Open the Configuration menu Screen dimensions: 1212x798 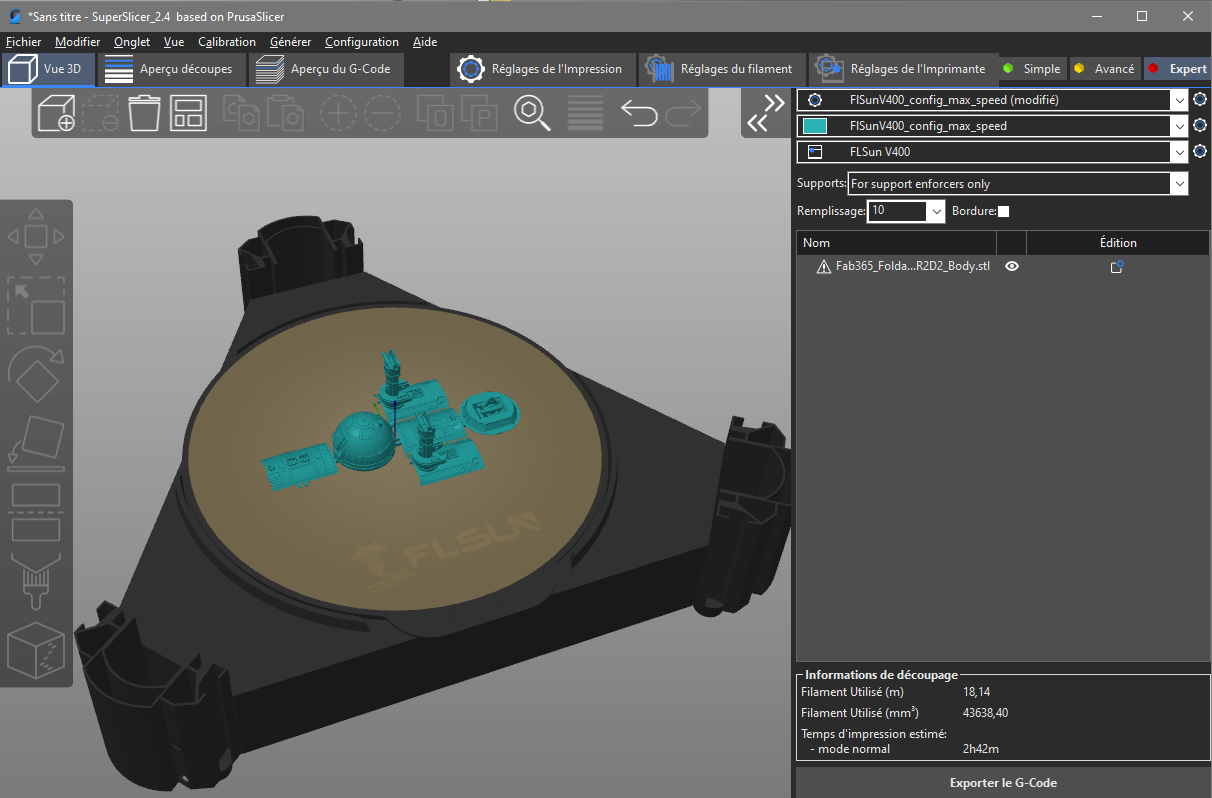[x=362, y=42]
